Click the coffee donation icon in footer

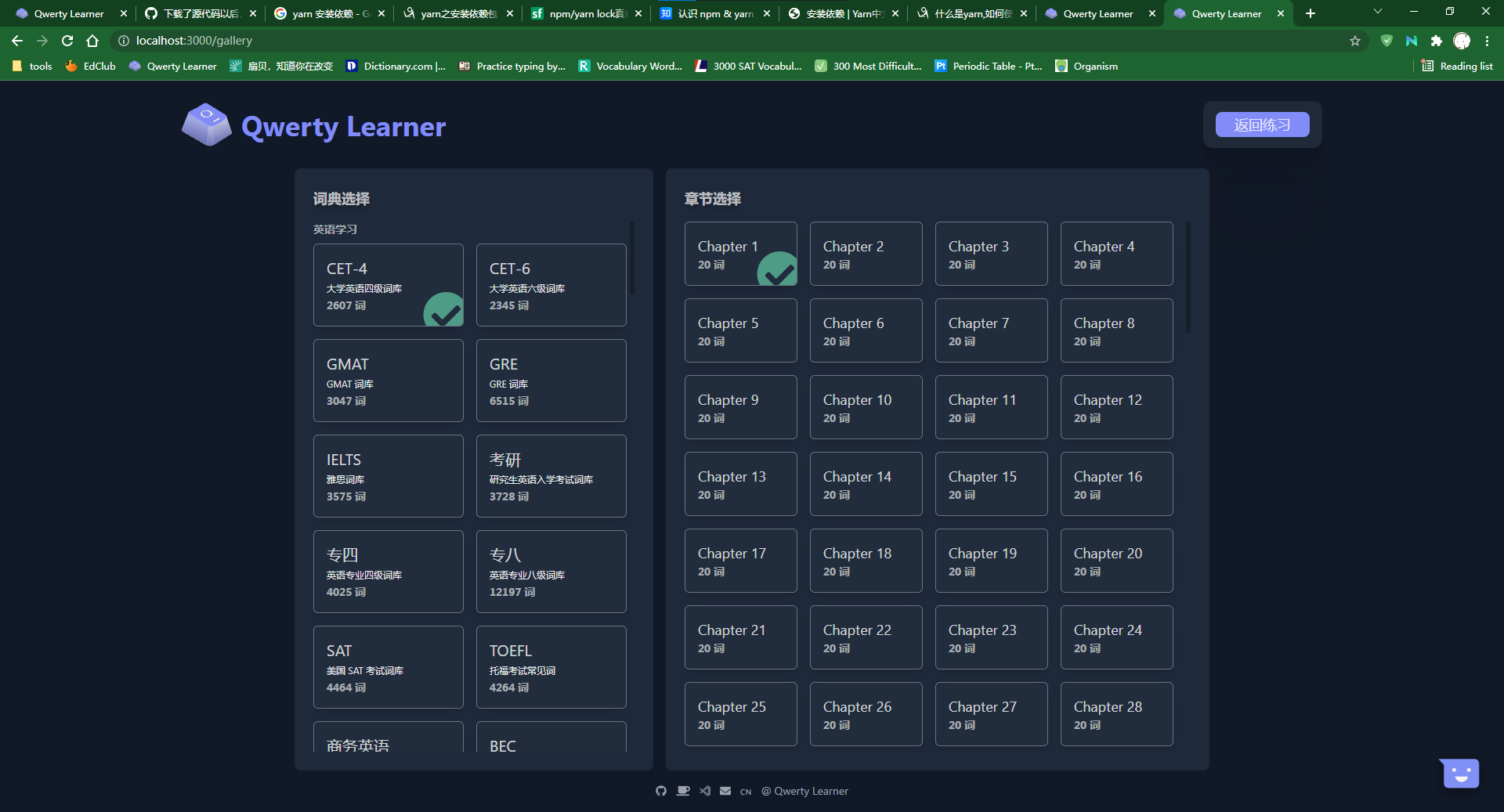click(682, 791)
